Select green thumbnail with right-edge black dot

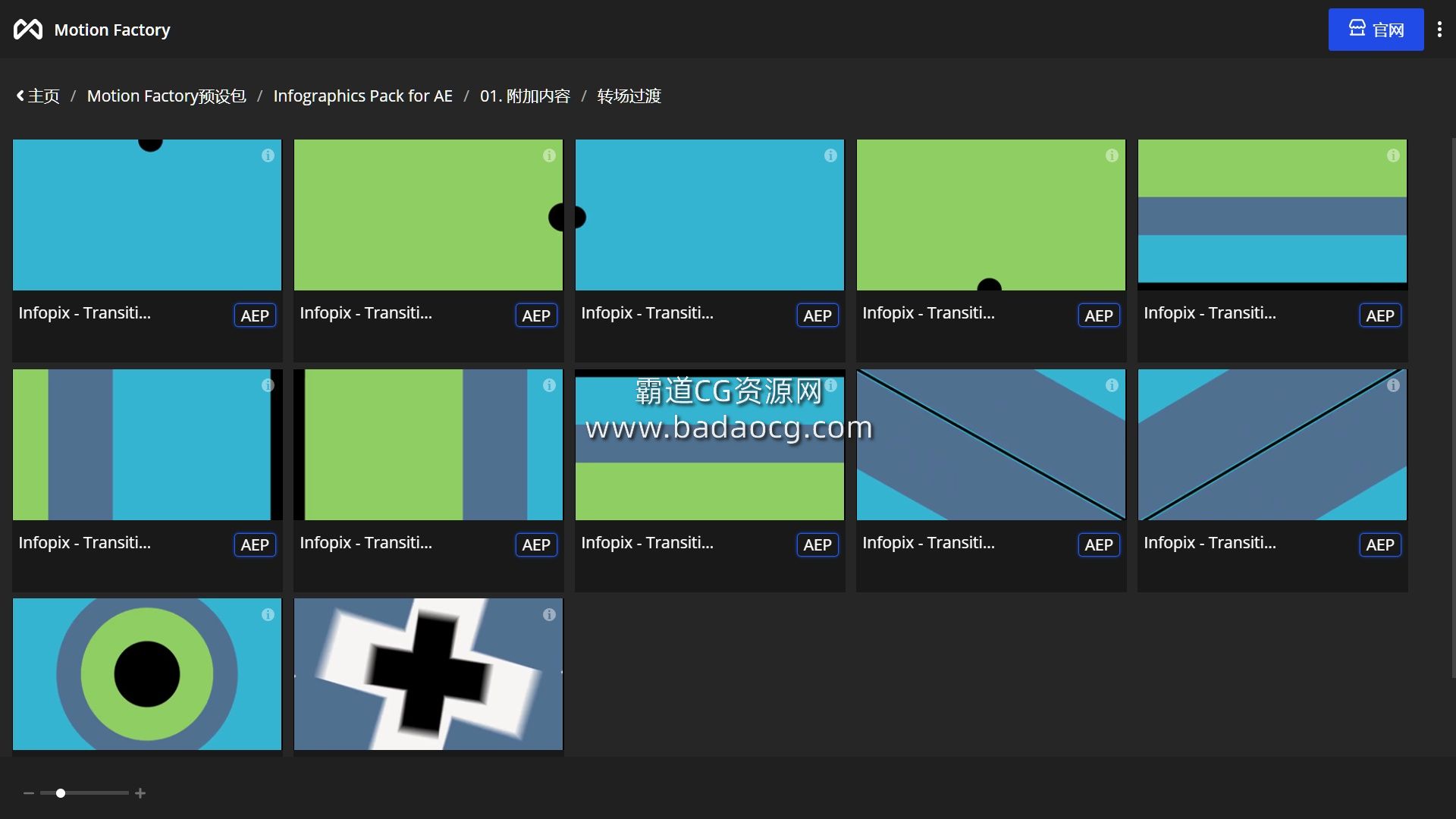pyautogui.click(x=428, y=215)
